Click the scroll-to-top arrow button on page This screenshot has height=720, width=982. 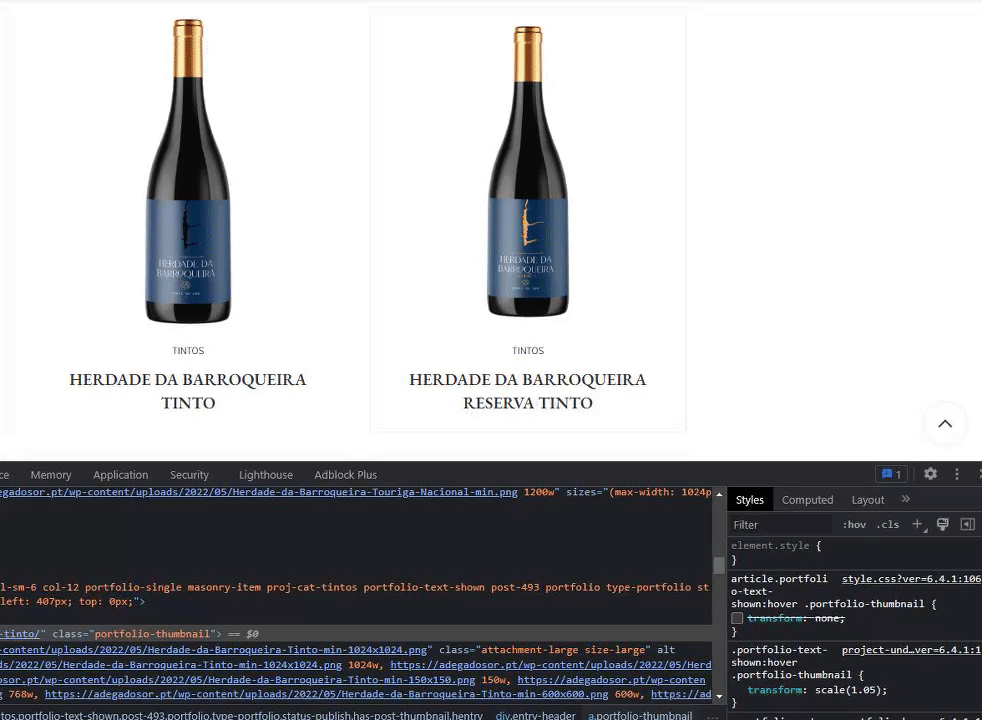[945, 424]
